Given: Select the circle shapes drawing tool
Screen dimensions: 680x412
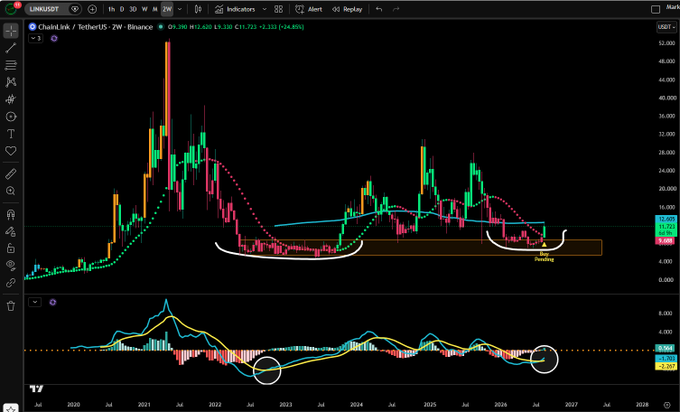Looking at the screenshot, I should tap(11, 117).
